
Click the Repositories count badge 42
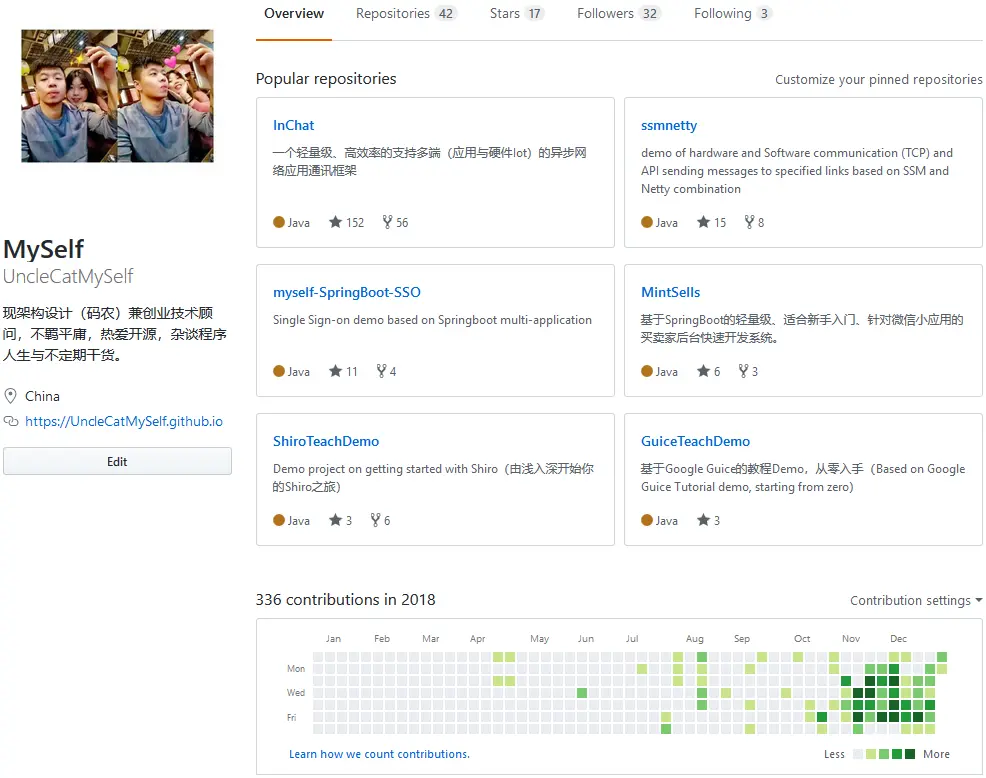[446, 14]
